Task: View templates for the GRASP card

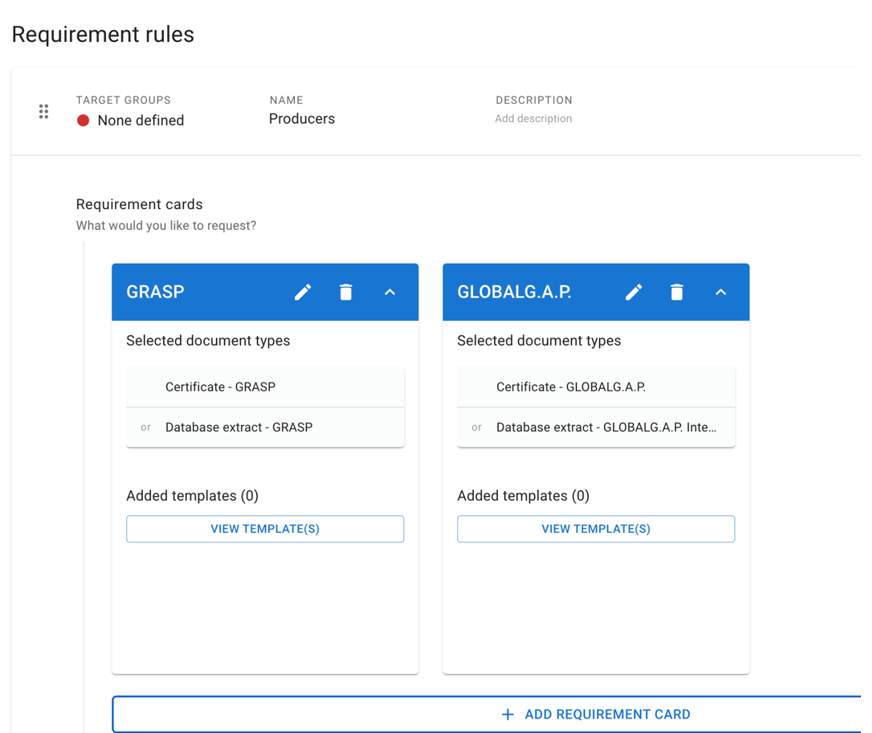Action: (265, 529)
